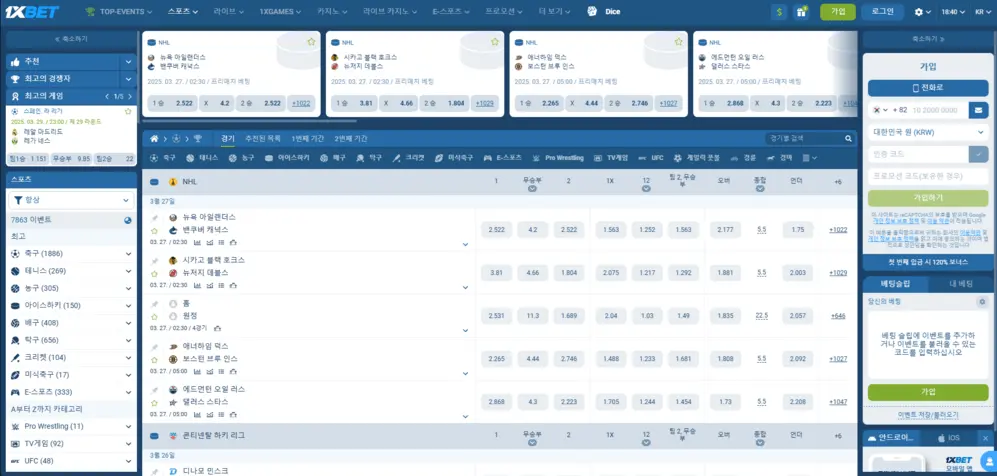
Task: Open the 1XGAMES menu
Action: [280, 11]
